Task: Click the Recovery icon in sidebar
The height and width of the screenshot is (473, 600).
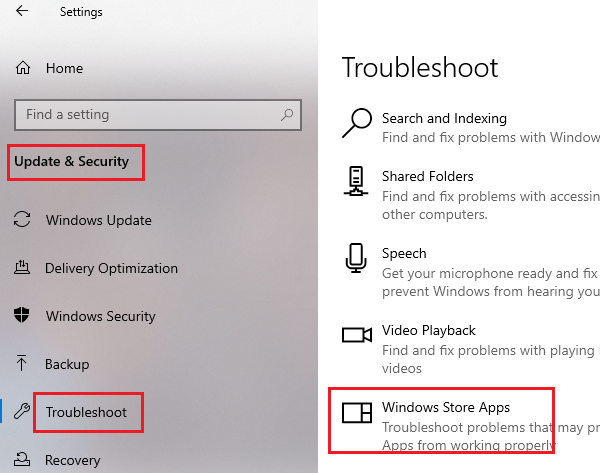Action: 23,460
